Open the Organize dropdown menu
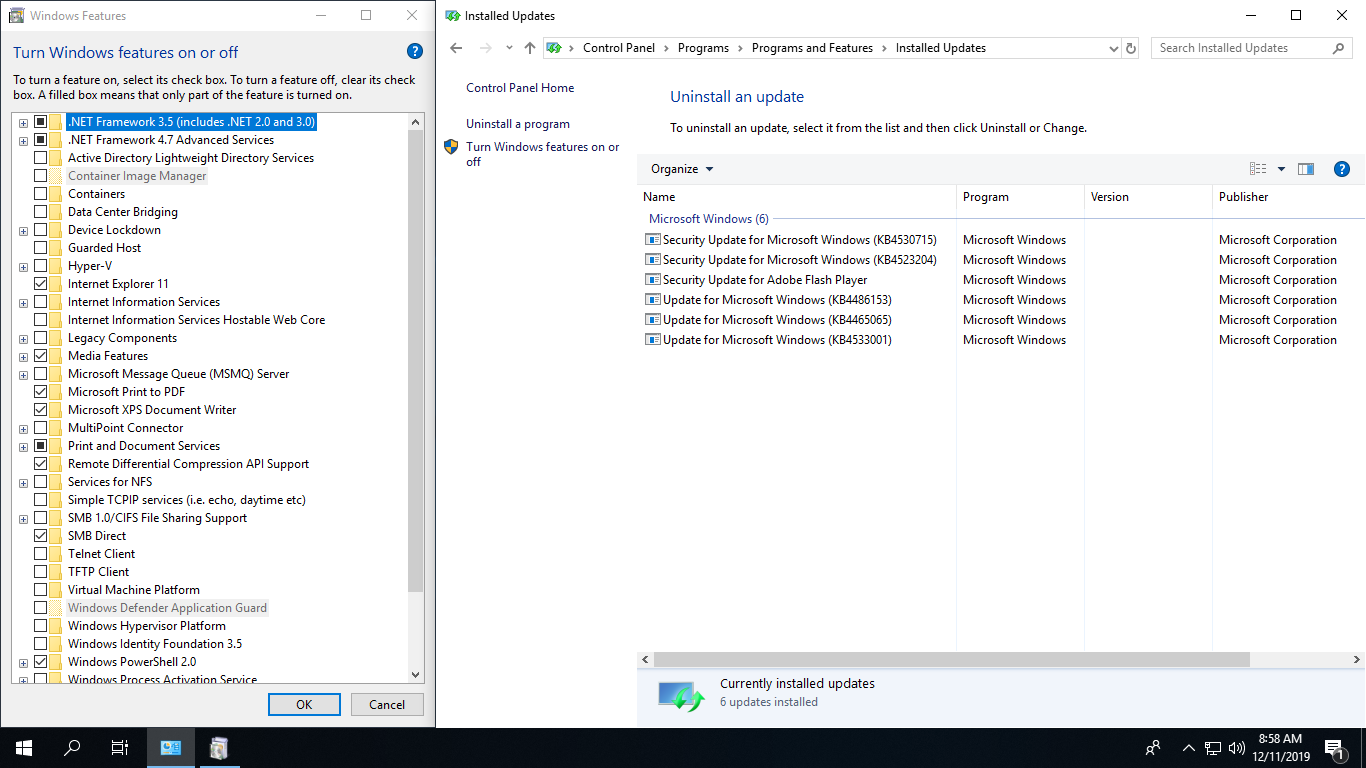The height and width of the screenshot is (768, 1366). coord(682,169)
